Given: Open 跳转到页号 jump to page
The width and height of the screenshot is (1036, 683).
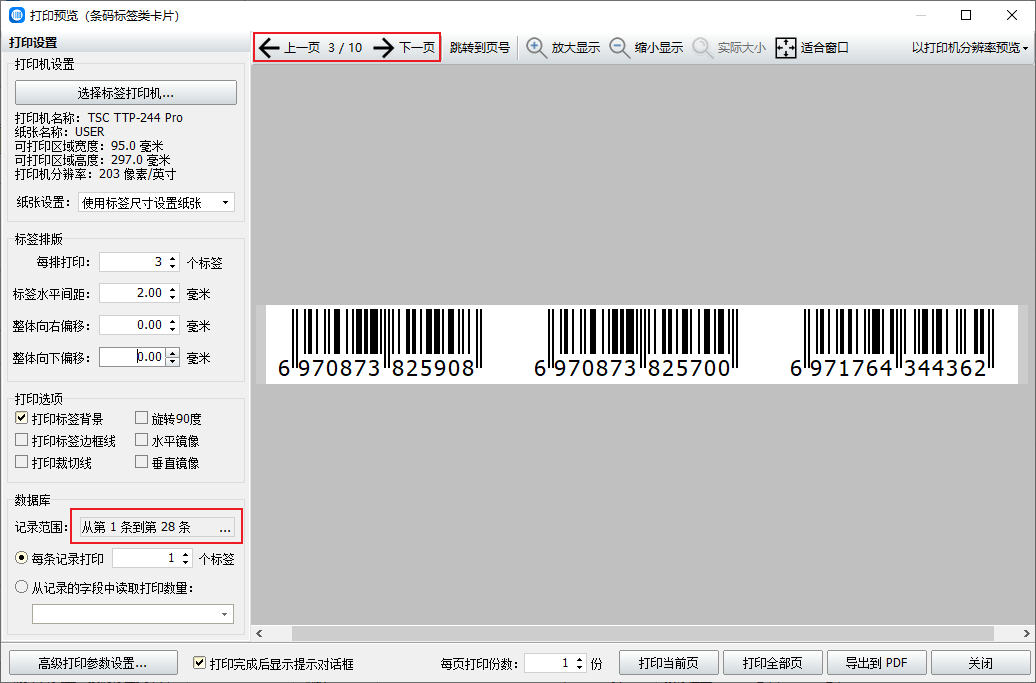Looking at the screenshot, I should (x=480, y=48).
